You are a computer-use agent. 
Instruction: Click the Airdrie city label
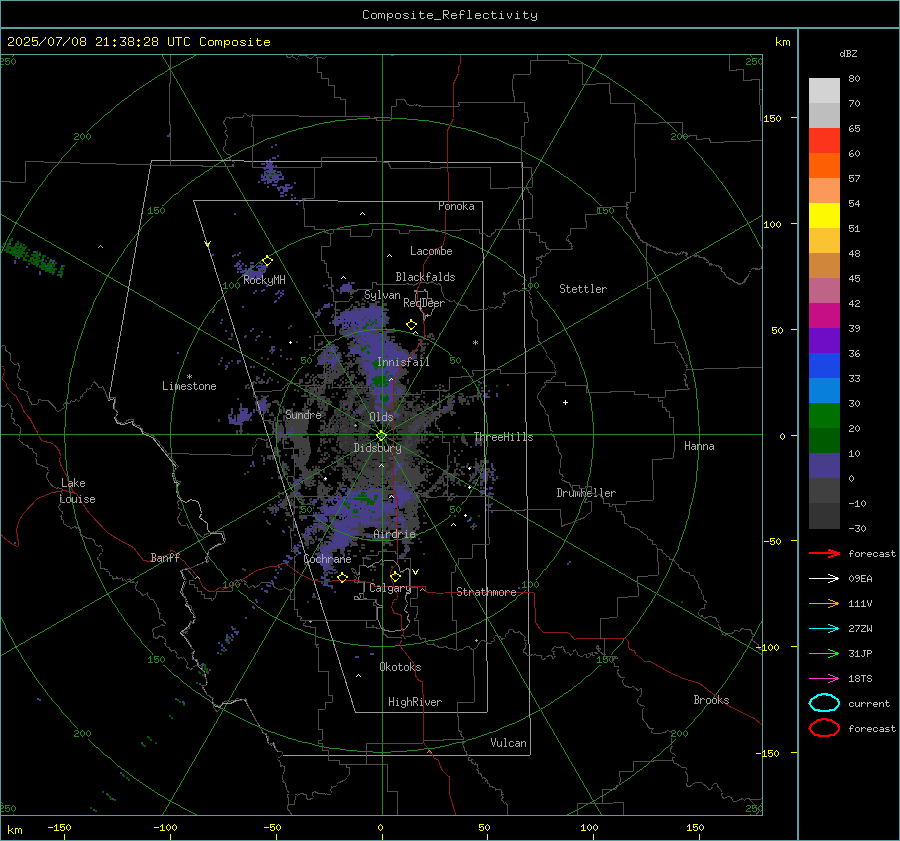(x=394, y=534)
